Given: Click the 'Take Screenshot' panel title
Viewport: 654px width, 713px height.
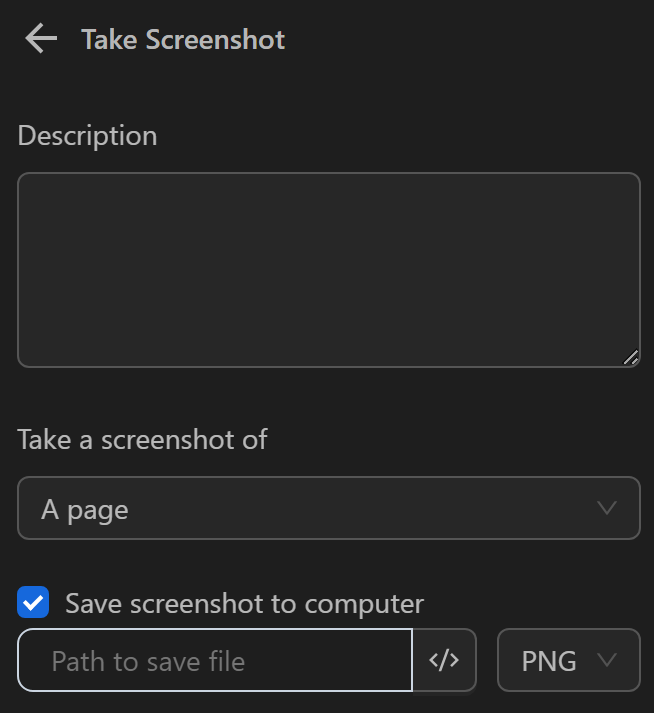Looking at the screenshot, I should (183, 40).
